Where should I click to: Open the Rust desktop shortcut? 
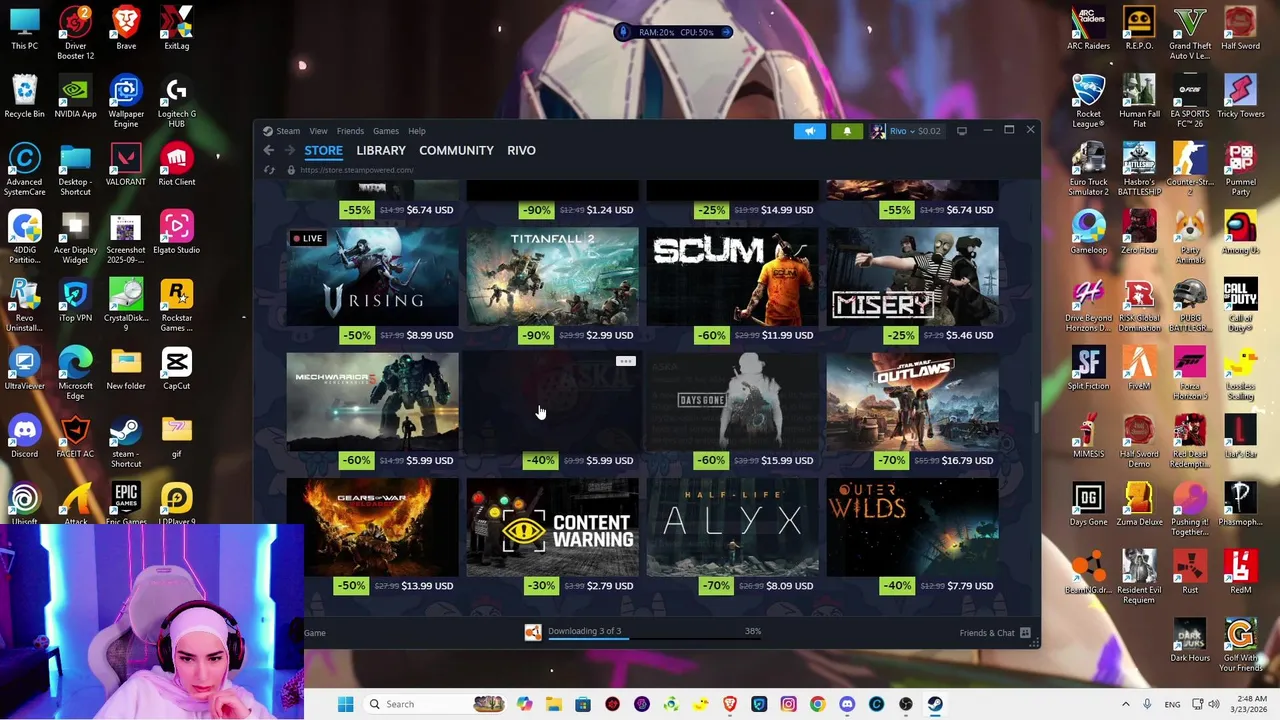1189,572
